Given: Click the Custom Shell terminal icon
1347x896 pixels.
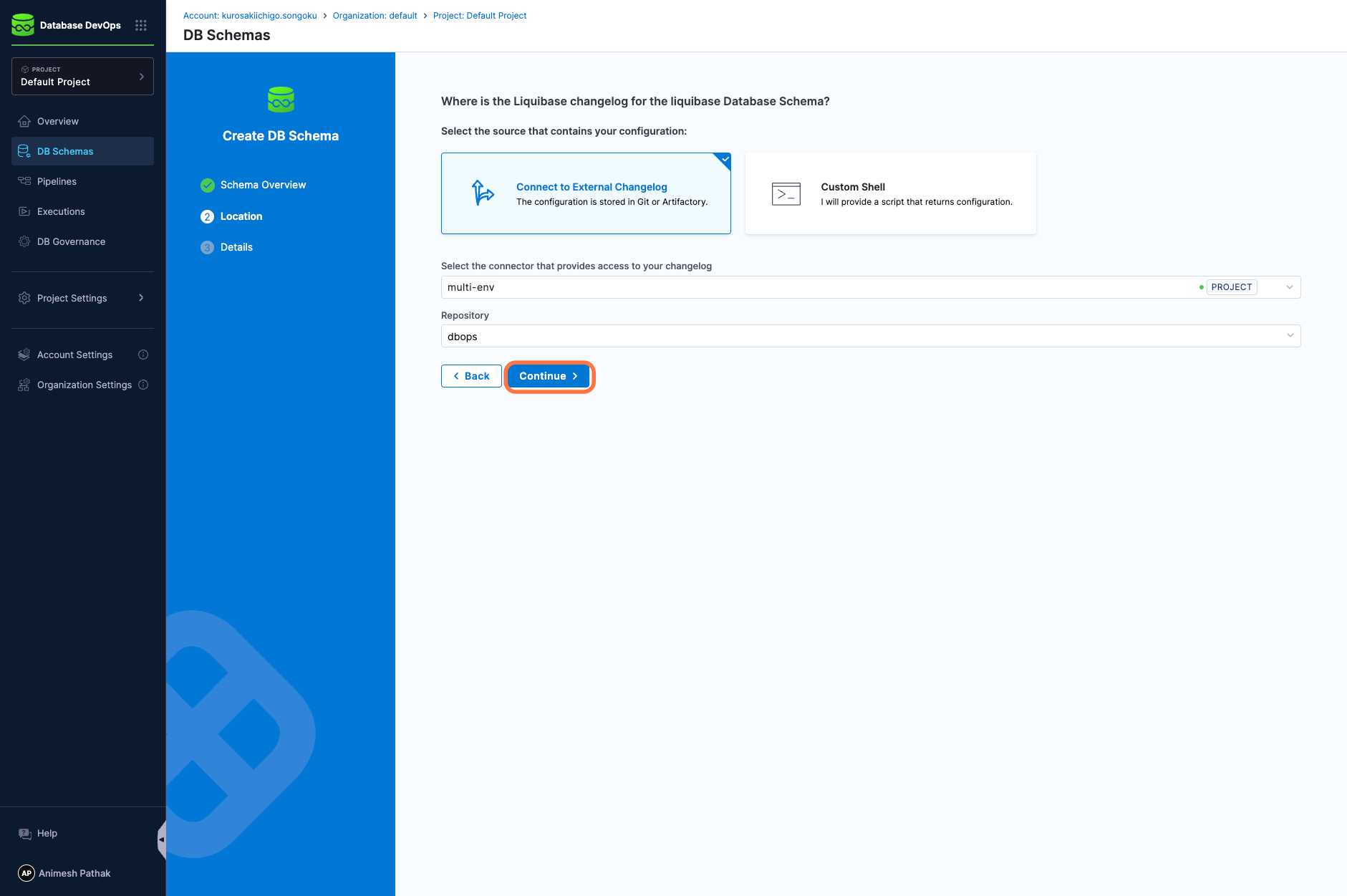Looking at the screenshot, I should pos(786,193).
